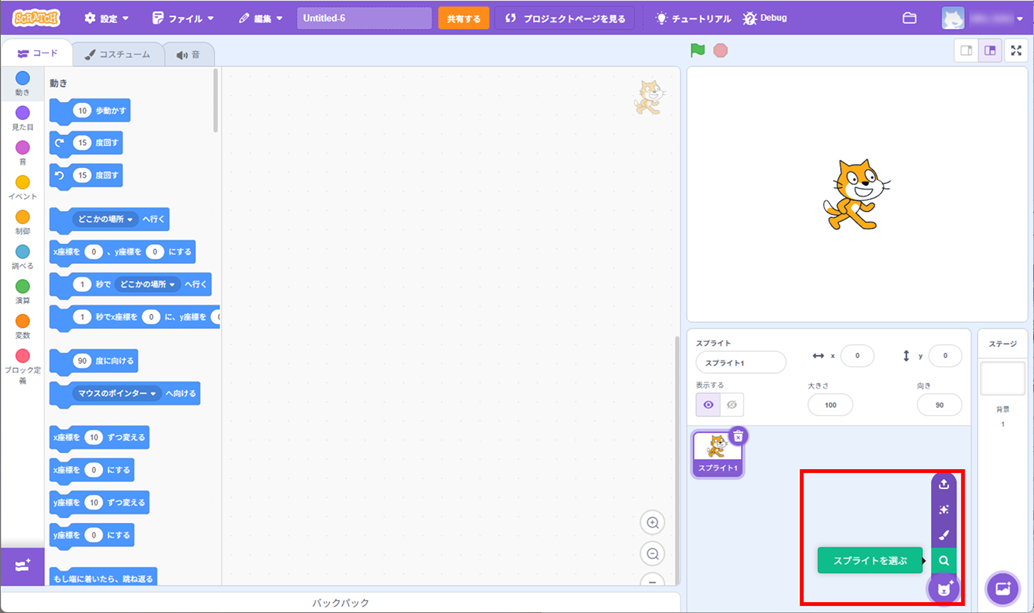This screenshot has width=1034, height=613.
Task: Select the 見た目 purple block category
Action: tap(22, 117)
